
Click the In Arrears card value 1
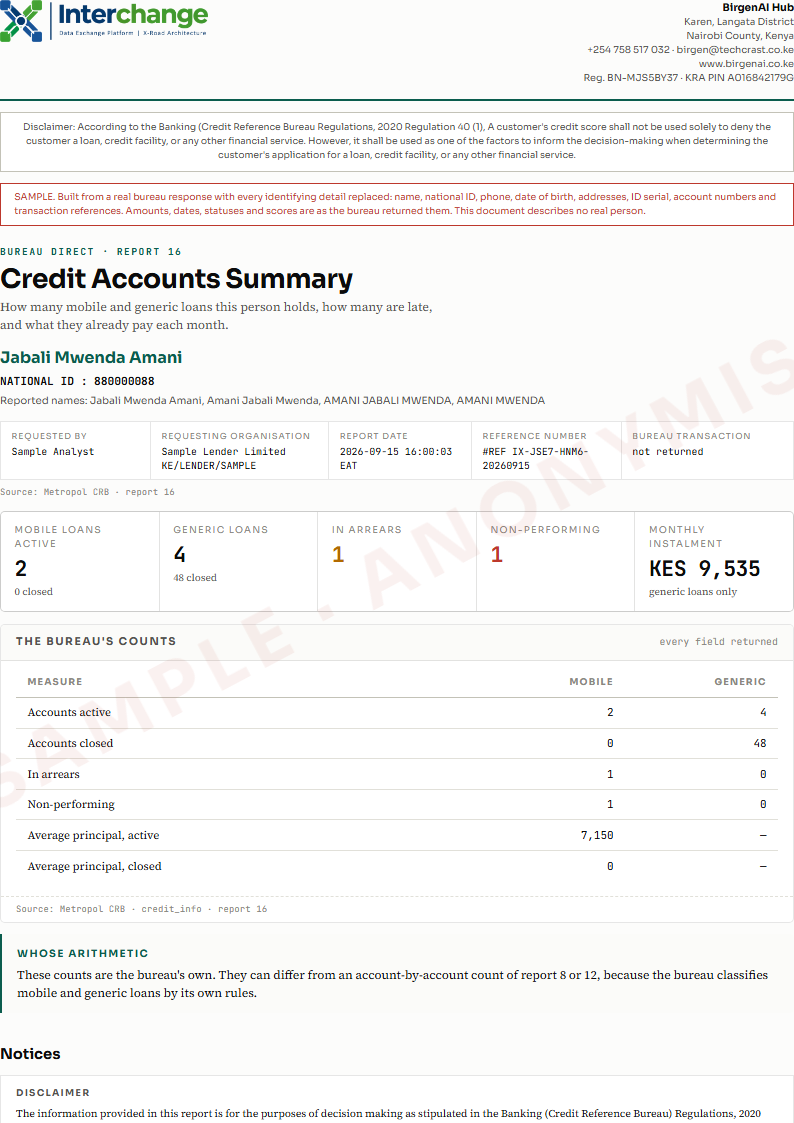pos(338,554)
